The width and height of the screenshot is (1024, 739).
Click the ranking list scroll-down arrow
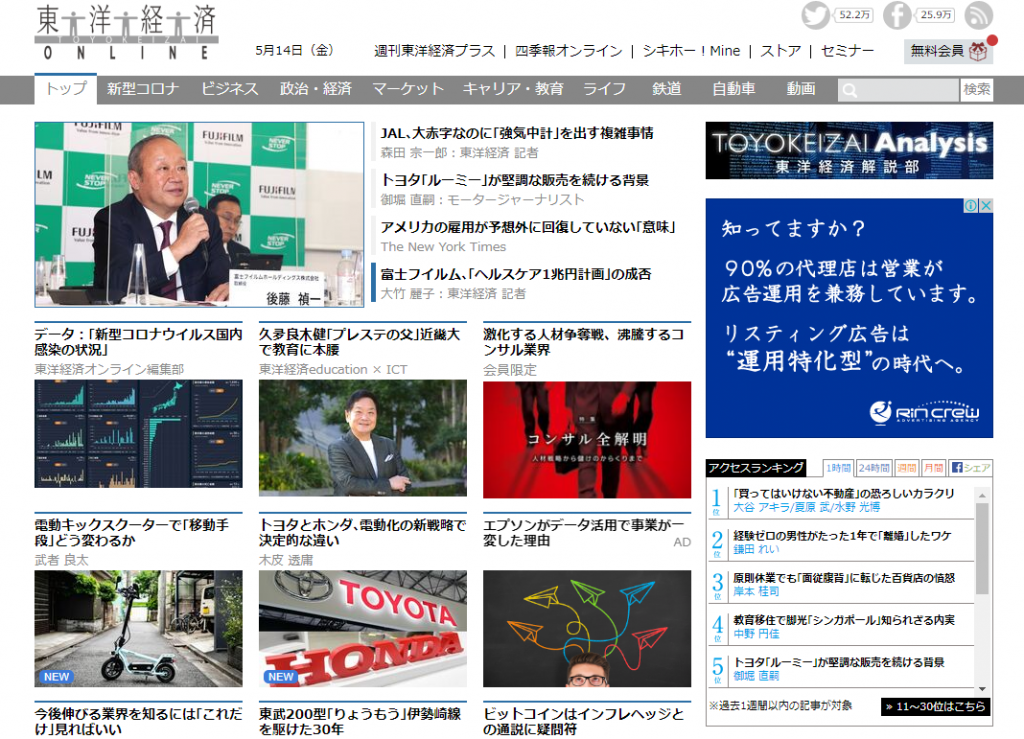click(983, 689)
